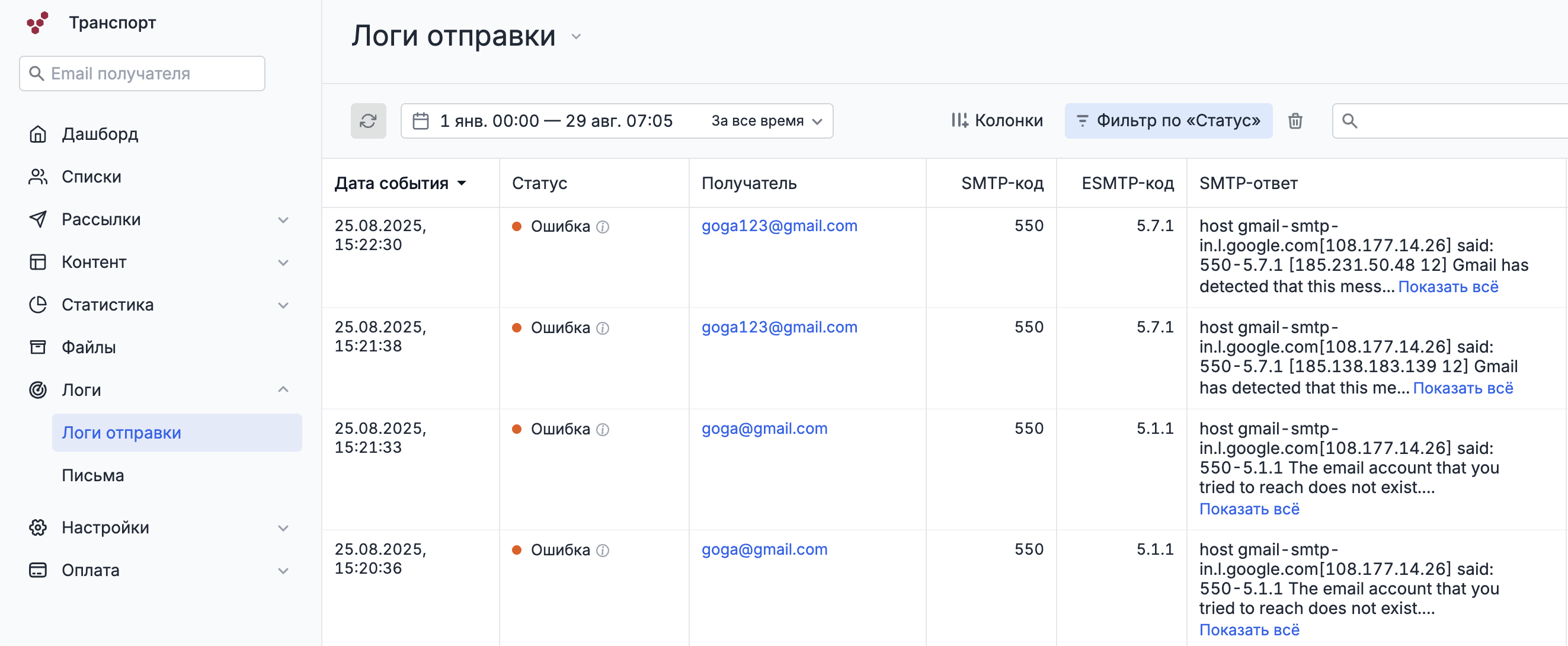Click the Транспорт logo icon
Screen dimensions: 1568x646
37,23
